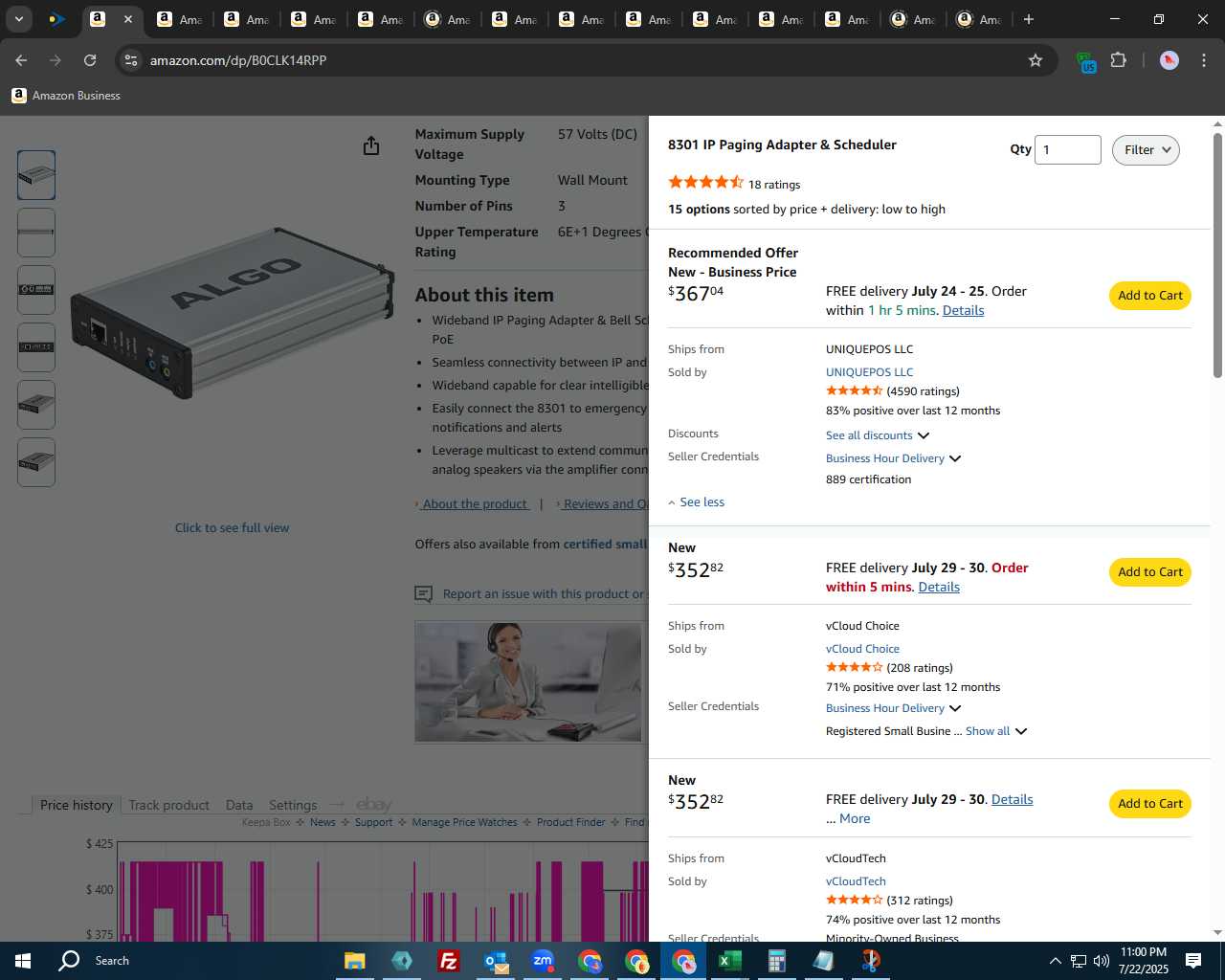Click More under vCloudTech delivery
1225x980 pixels.
point(855,818)
